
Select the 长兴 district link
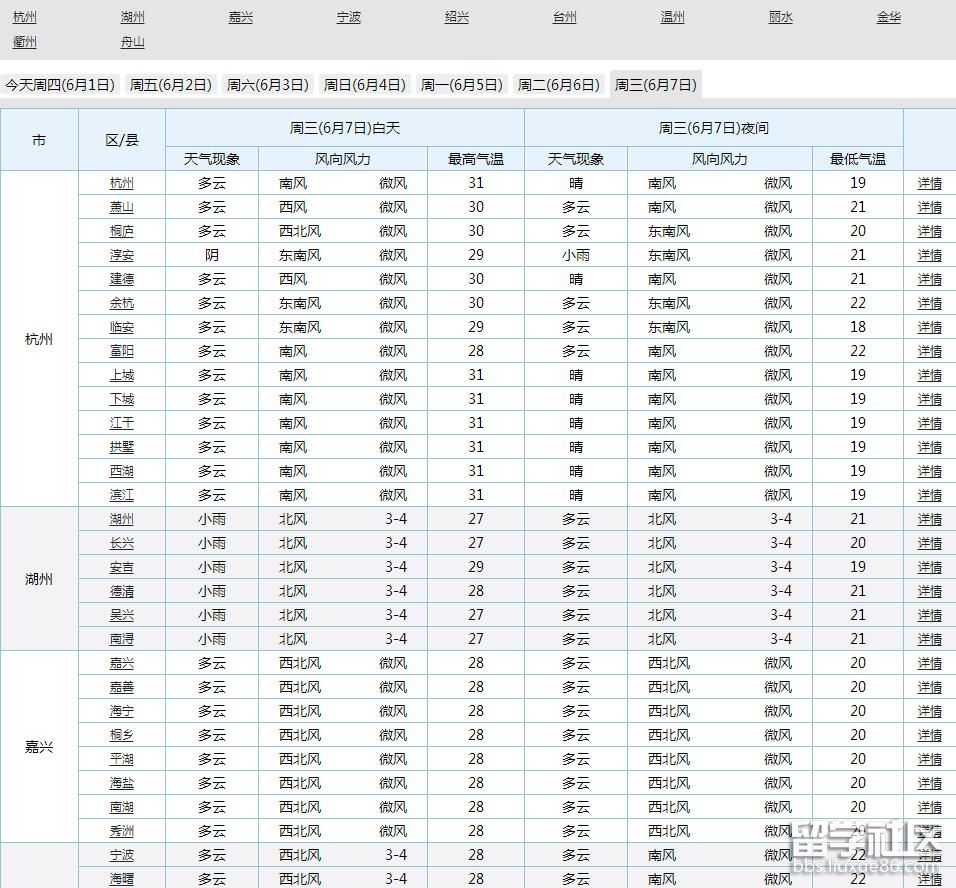click(121, 543)
